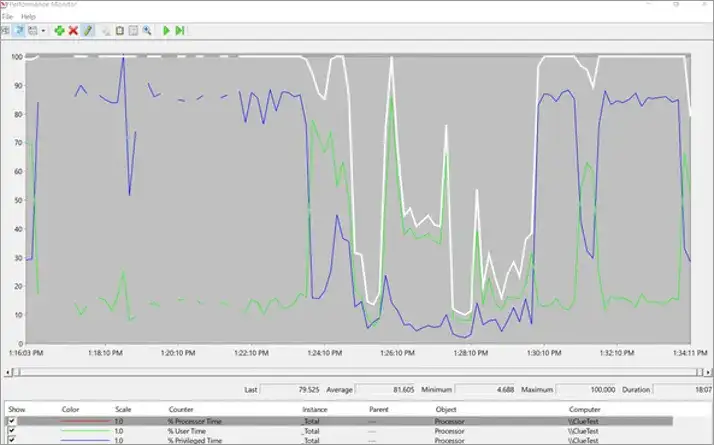Open the Properties icon in toolbar
The width and height of the screenshot is (714, 445).
click(133, 31)
